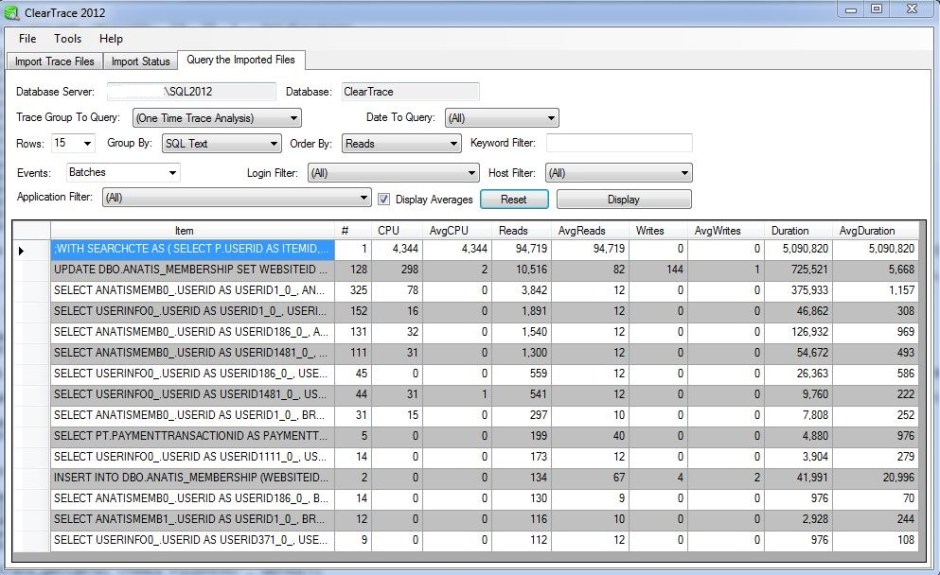Expand the Trace Group To Query dropdown

tap(293, 118)
